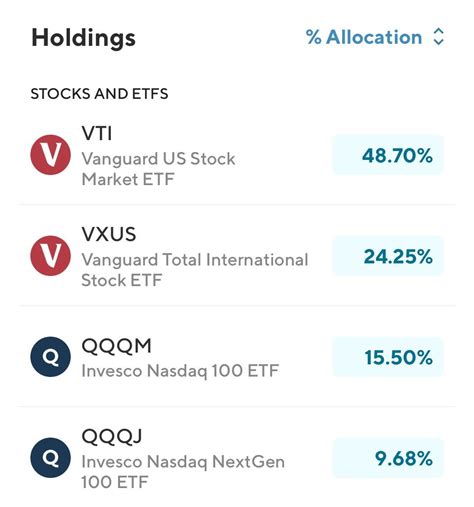Click the VXUS Vanguard logo icon
474x507 pixels.
pos(50,256)
